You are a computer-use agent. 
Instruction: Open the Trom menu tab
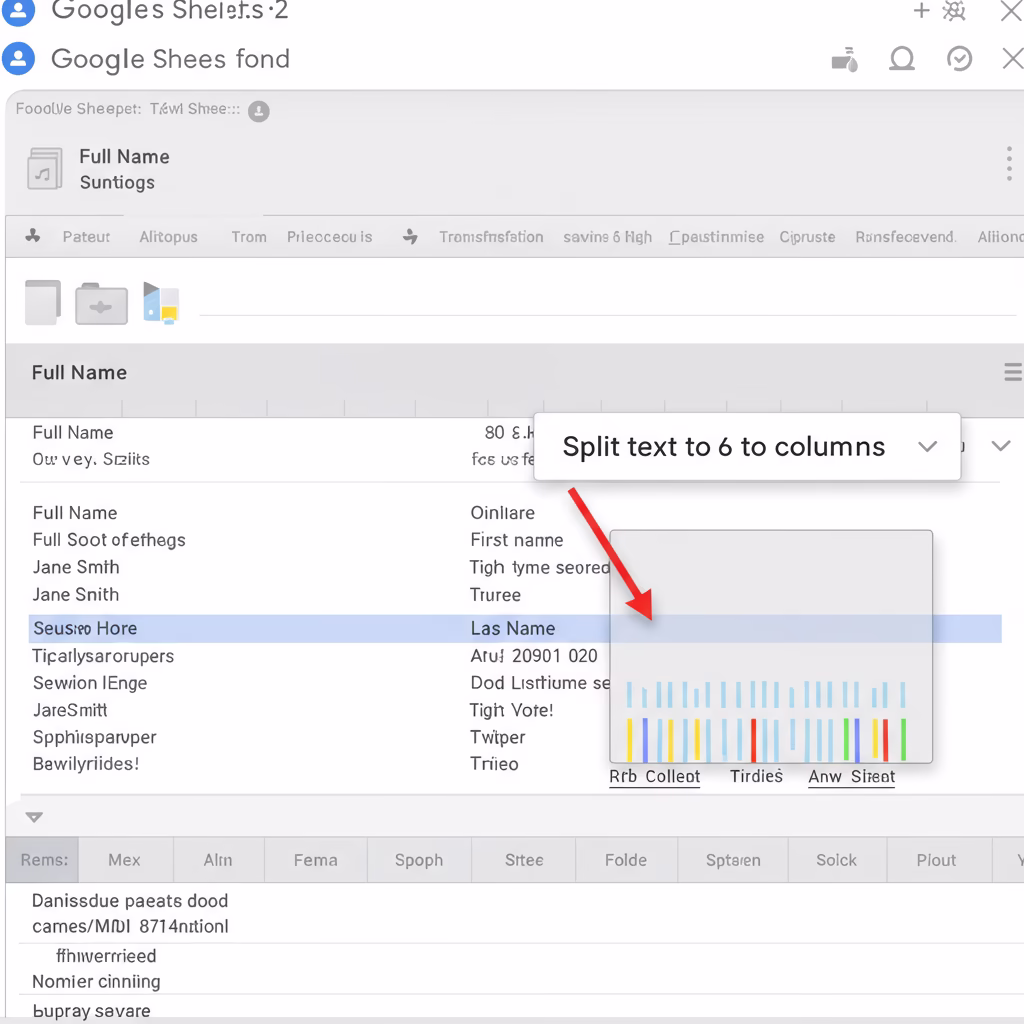tap(249, 237)
